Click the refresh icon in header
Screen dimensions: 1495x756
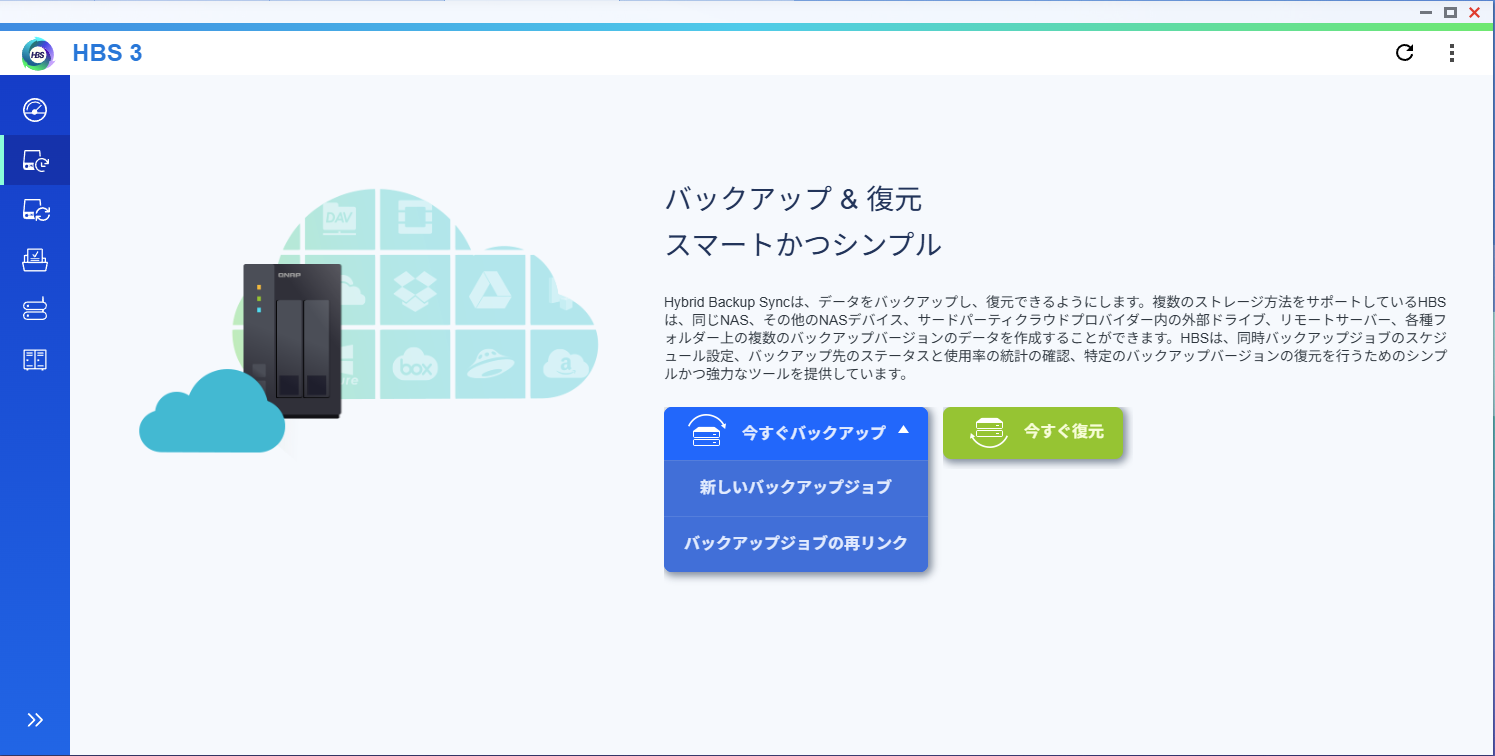point(1404,53)
